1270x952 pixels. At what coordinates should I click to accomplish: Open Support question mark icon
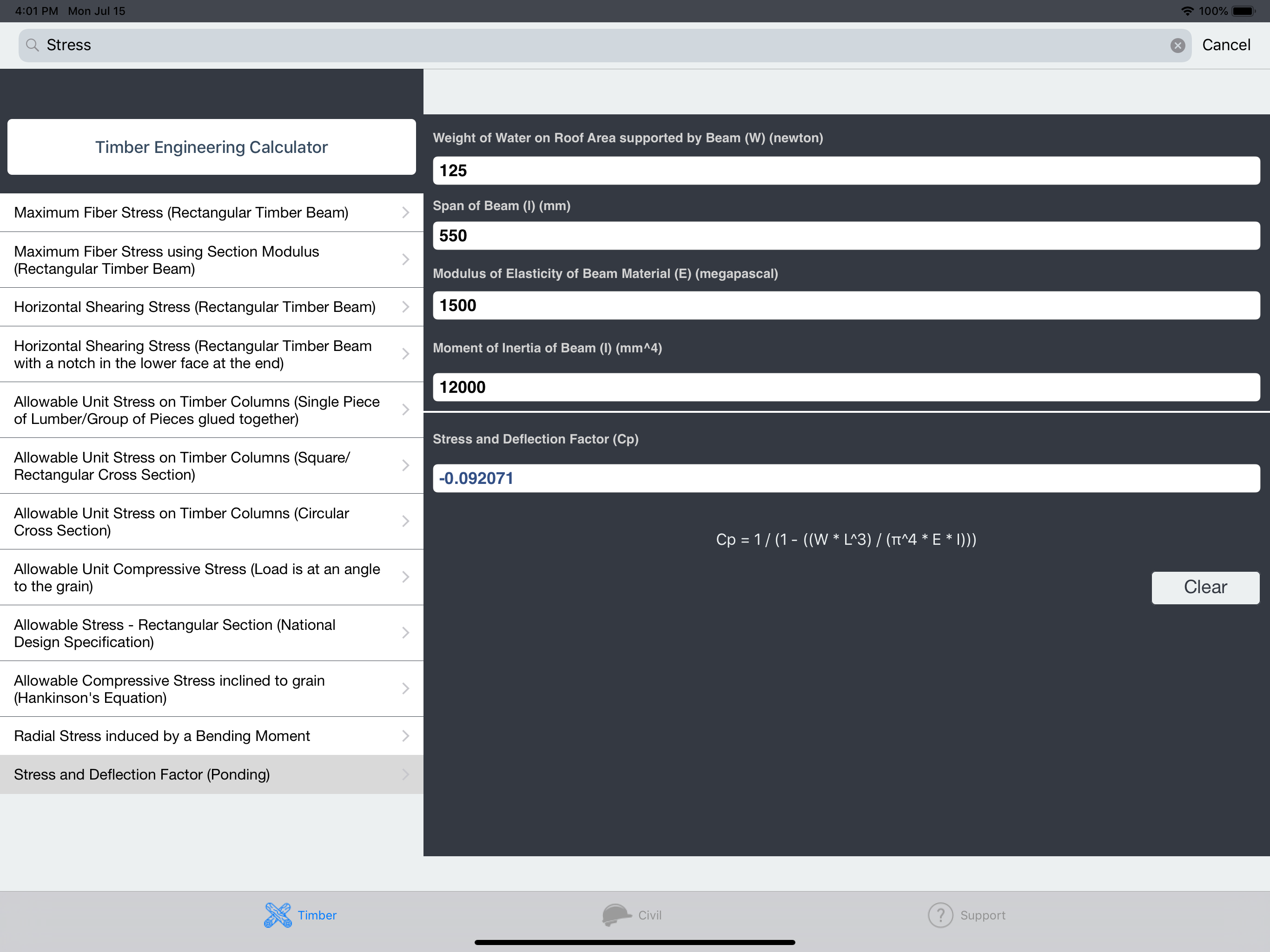[x=940, y=915]
